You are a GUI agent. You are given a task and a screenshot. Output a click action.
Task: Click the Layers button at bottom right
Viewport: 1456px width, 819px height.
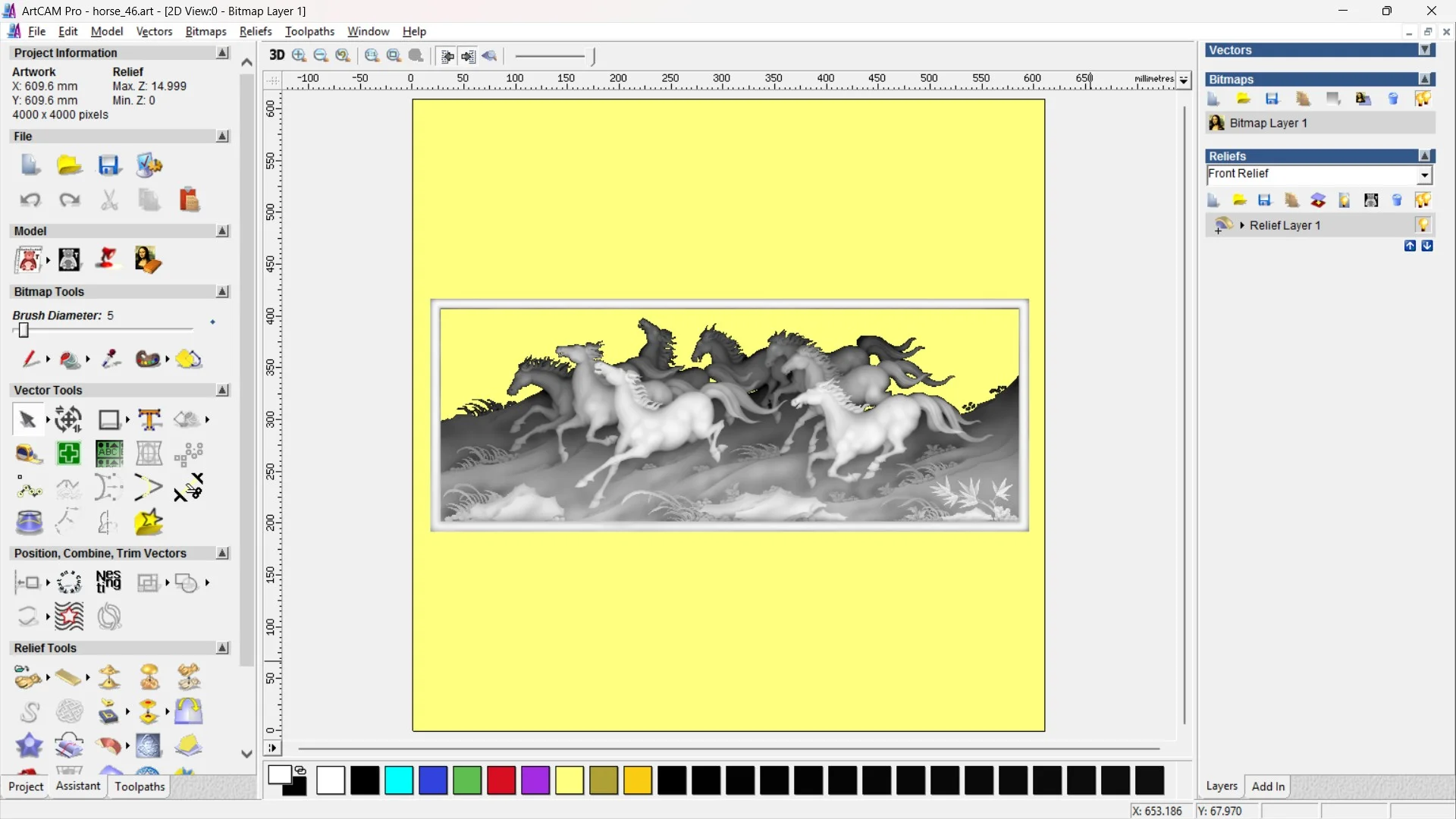[1221, 786]
